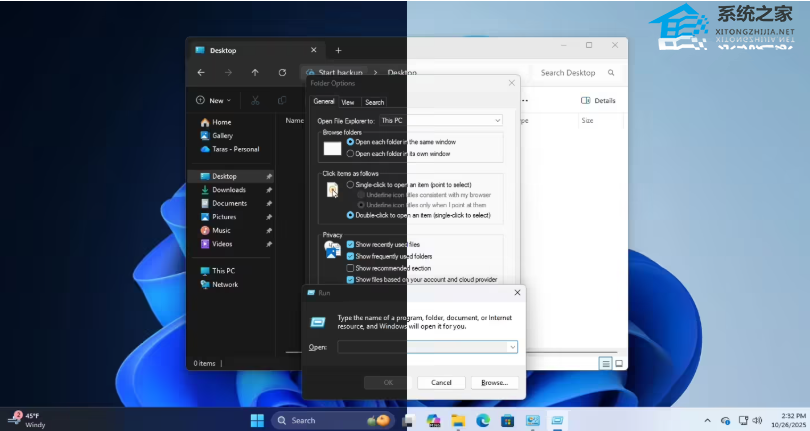The height and width of the screenshot is (431, 810).
Task: Switch to details list view icon
Action: pyautogui.click(x=605, y=363)
